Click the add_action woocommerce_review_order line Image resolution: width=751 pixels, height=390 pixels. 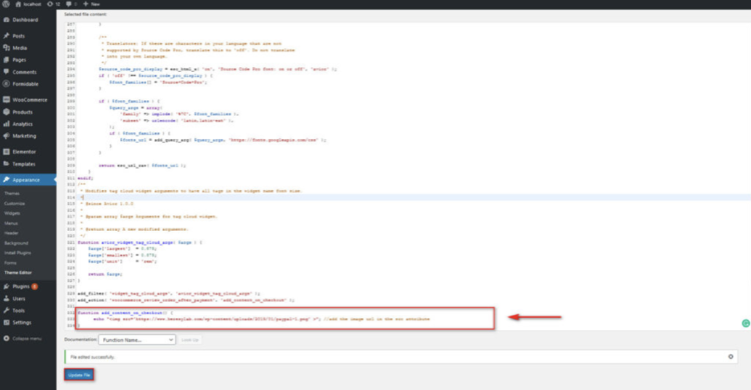(186, 300)
